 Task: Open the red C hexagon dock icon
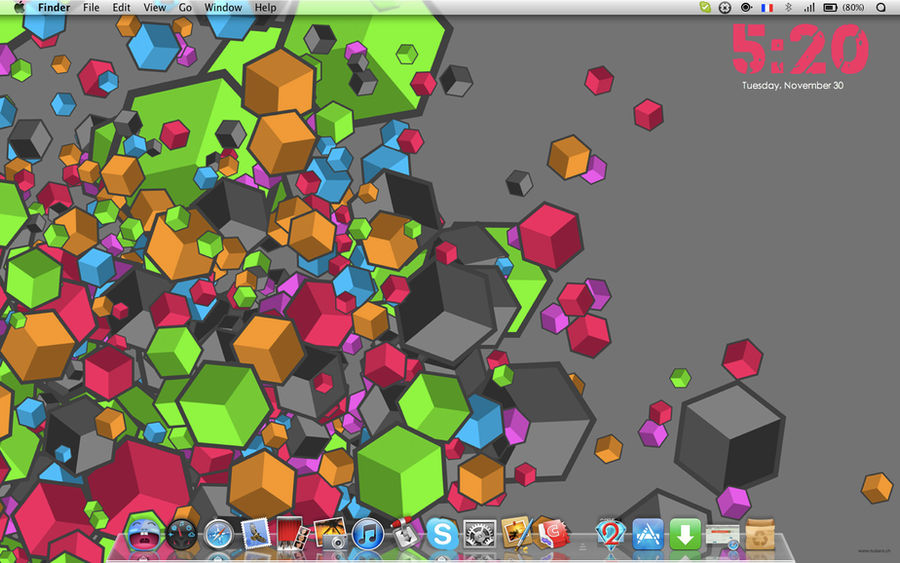[553, 534]
